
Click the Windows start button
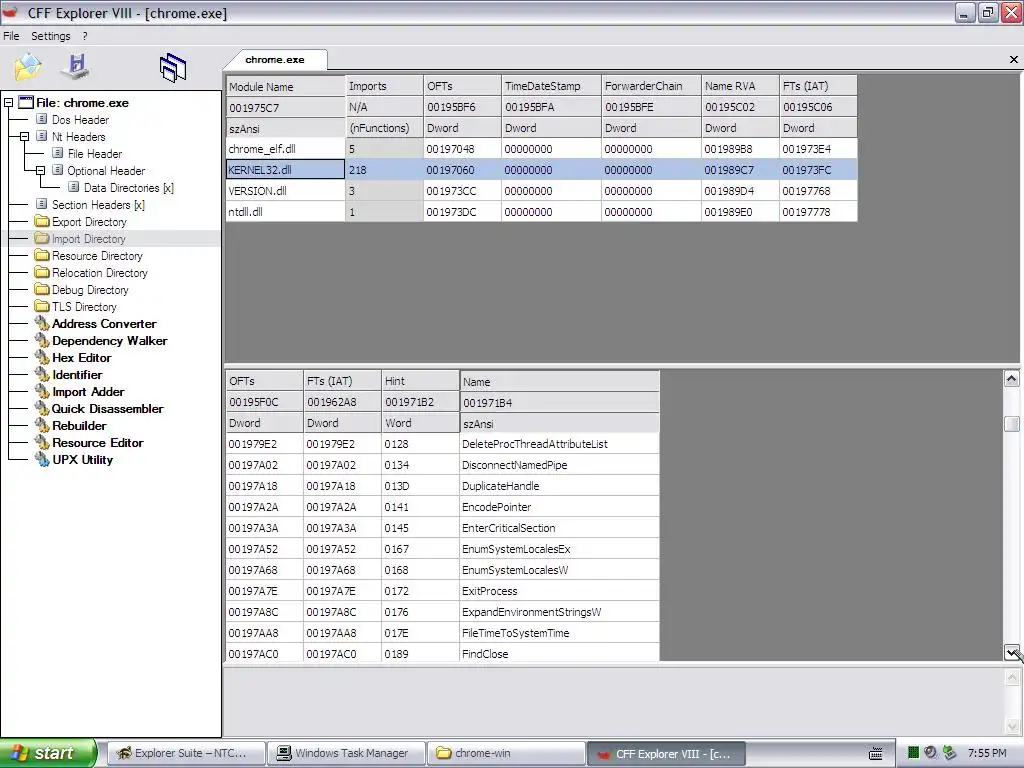[x=48, y=753]
